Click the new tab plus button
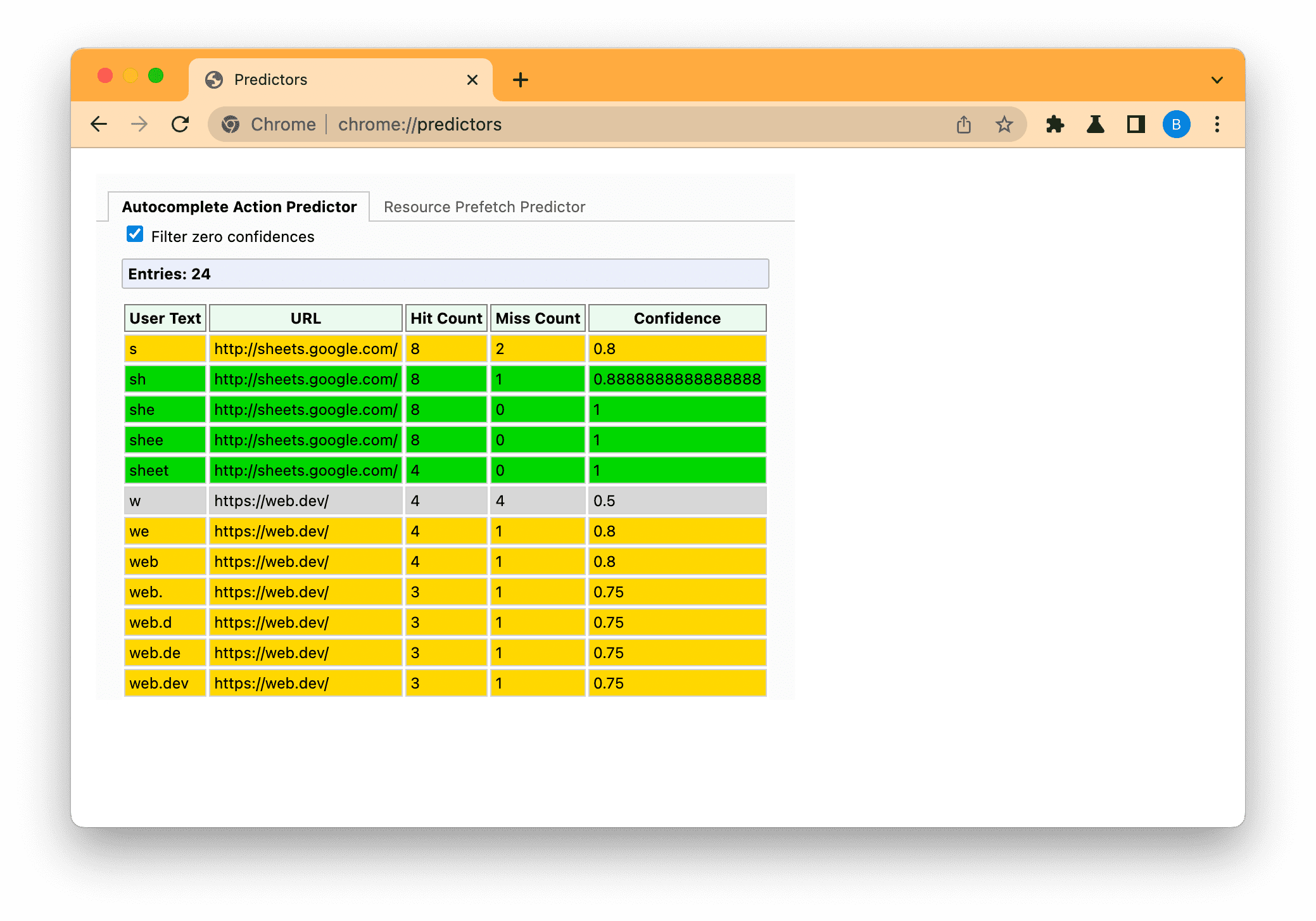 click(521, 80)
